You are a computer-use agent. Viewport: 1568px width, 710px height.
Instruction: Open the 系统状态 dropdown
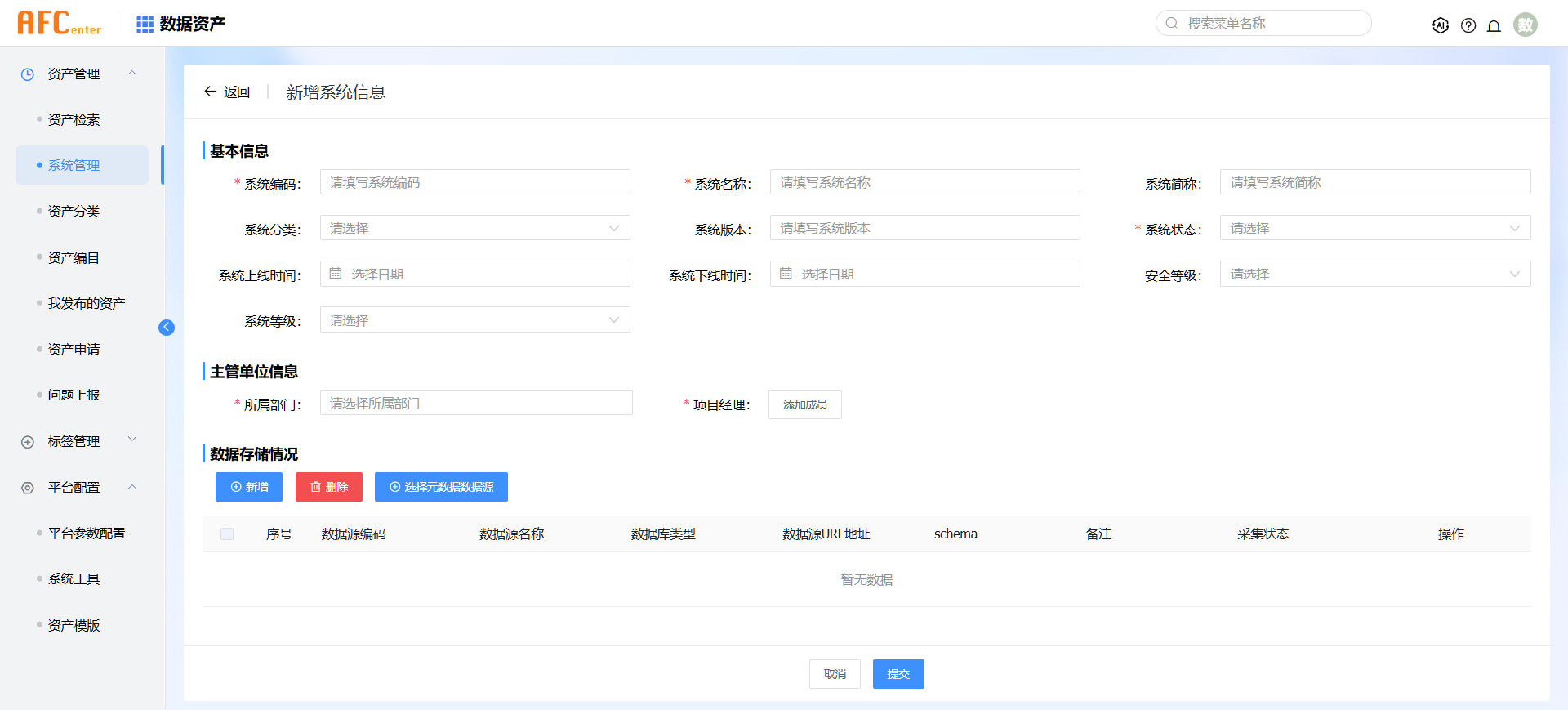pyautogui.click(x=1374, y=228)
